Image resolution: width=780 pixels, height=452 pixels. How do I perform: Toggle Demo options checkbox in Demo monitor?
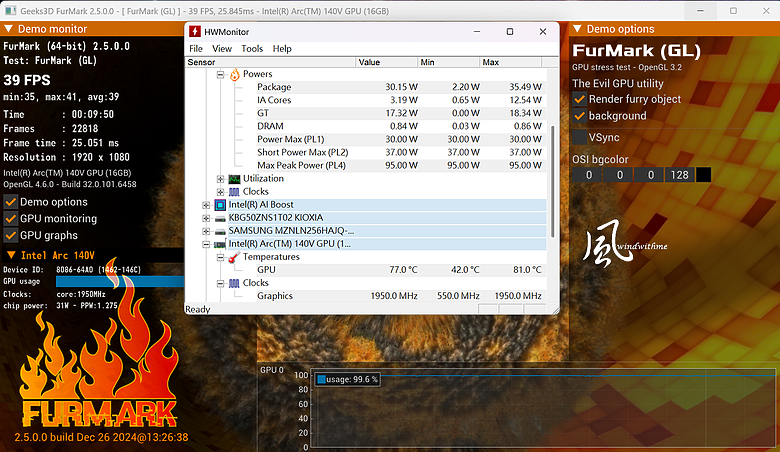click(x=10, y=202)
